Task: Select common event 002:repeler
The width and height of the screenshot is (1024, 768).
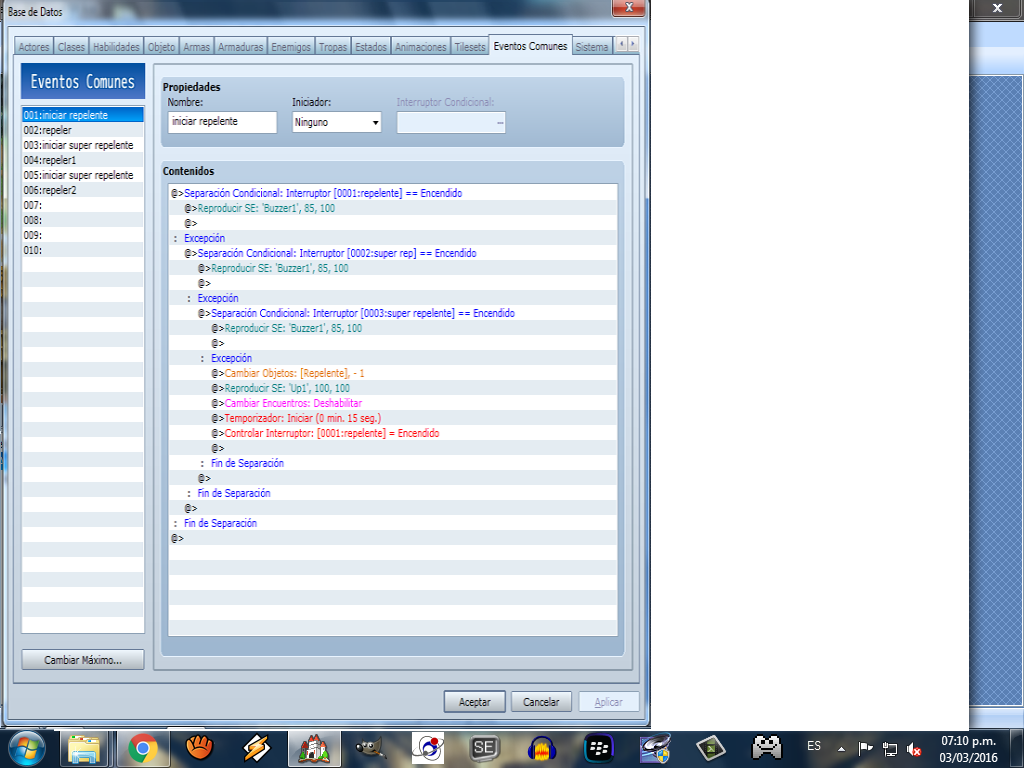Action: 83,130
